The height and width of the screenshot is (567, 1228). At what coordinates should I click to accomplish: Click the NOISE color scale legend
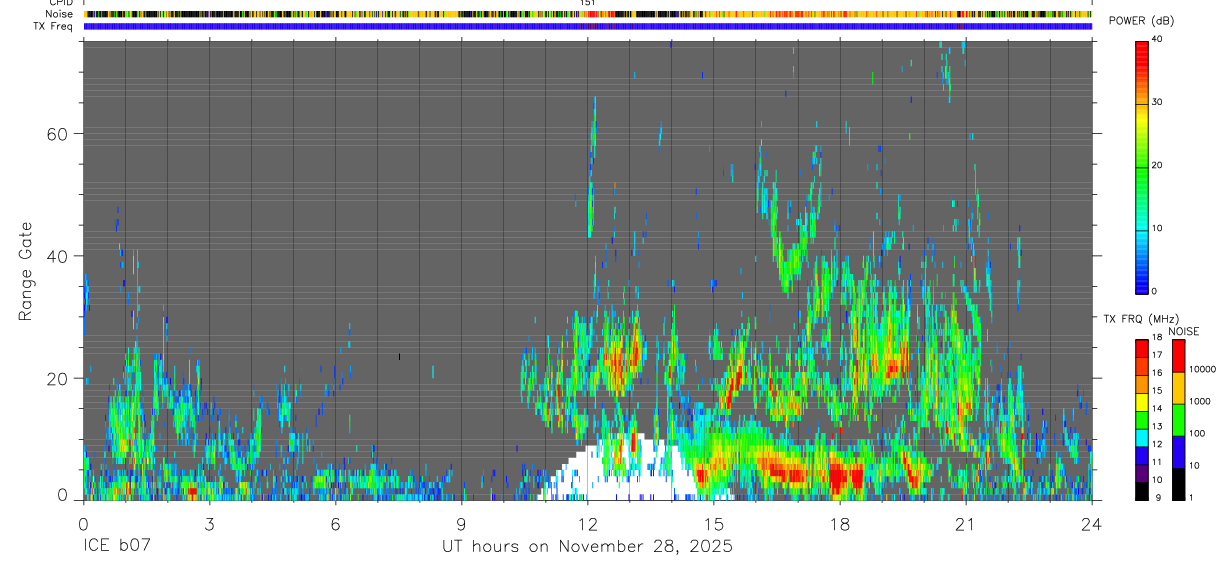[1178, 419]
